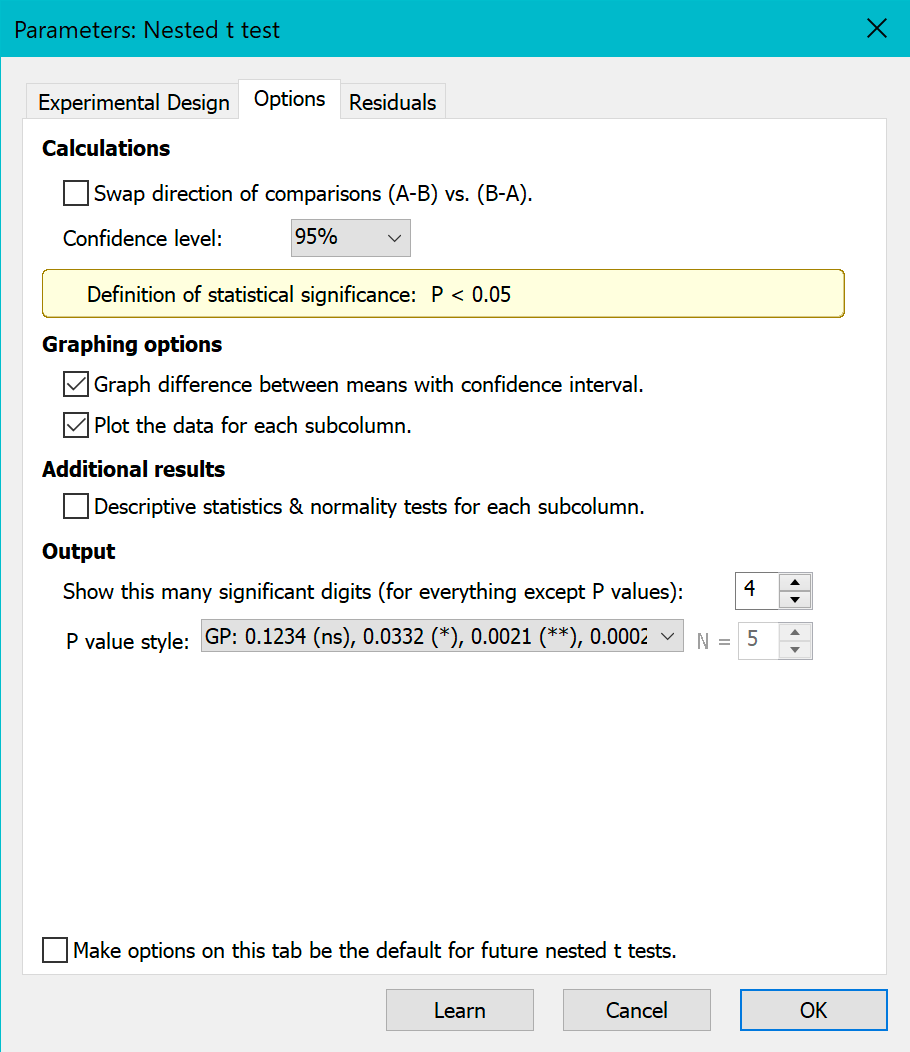
Task: Close the Nested t test dialog
Action: coord(876,29)
